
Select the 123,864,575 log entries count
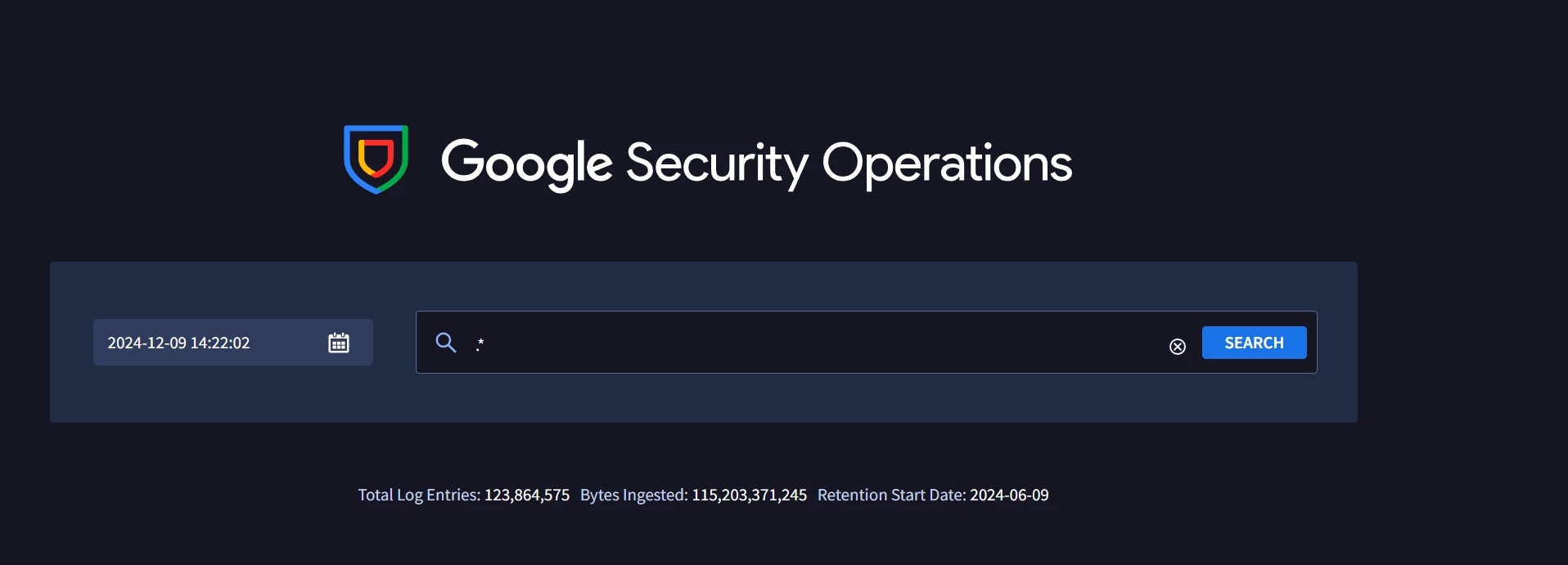(527, 495)
